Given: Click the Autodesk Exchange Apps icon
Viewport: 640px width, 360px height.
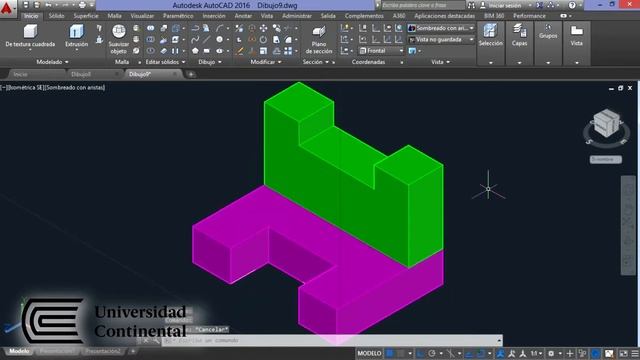Looking at the screenshot, I should pyautogui.click(x=540, y=5).
